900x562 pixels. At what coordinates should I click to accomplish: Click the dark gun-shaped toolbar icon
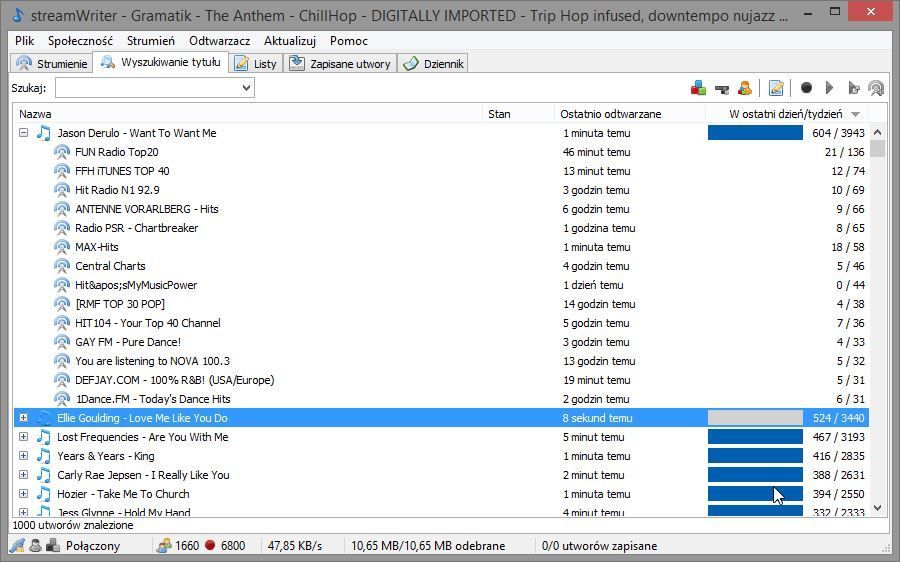(x=721, y=89)
